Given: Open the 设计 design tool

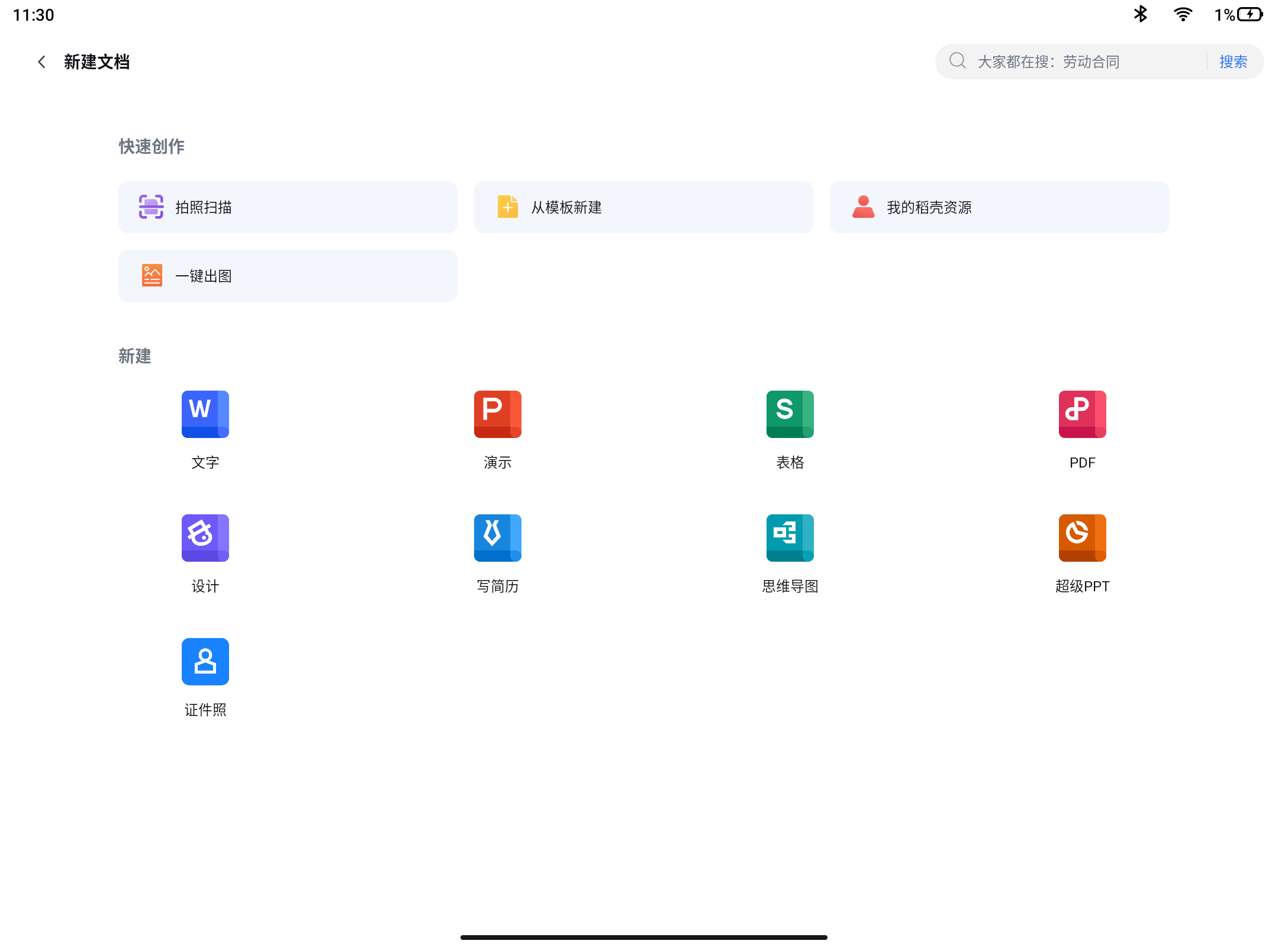Looking at the screenshot, I should 205,538.
